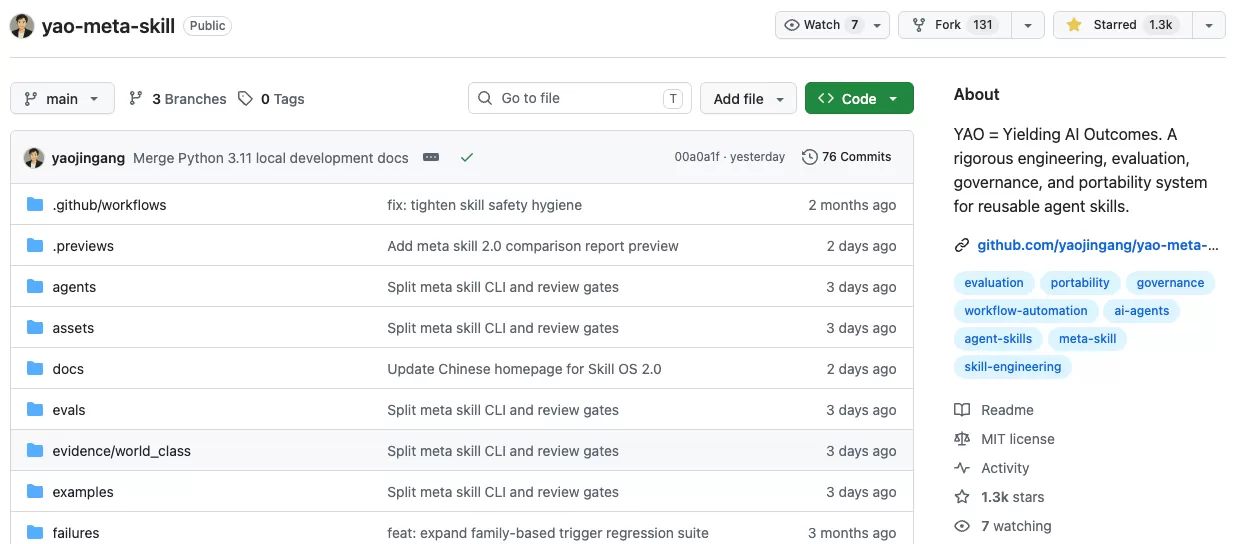1238x544 pixels.
Task: Click the folder icon for .previews
Action: 35,245
